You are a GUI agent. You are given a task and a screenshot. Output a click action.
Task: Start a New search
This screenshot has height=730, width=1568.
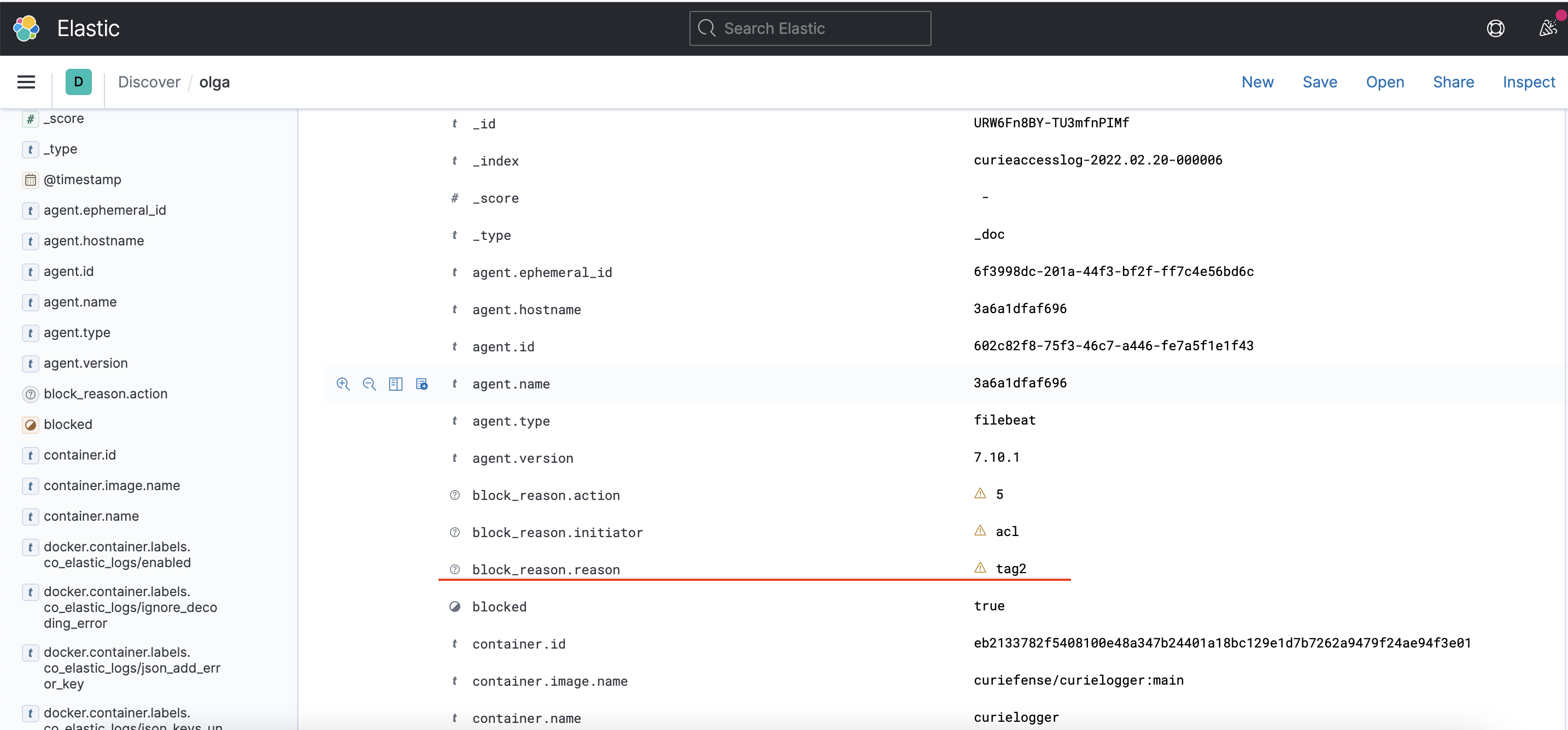[1257, 81]
